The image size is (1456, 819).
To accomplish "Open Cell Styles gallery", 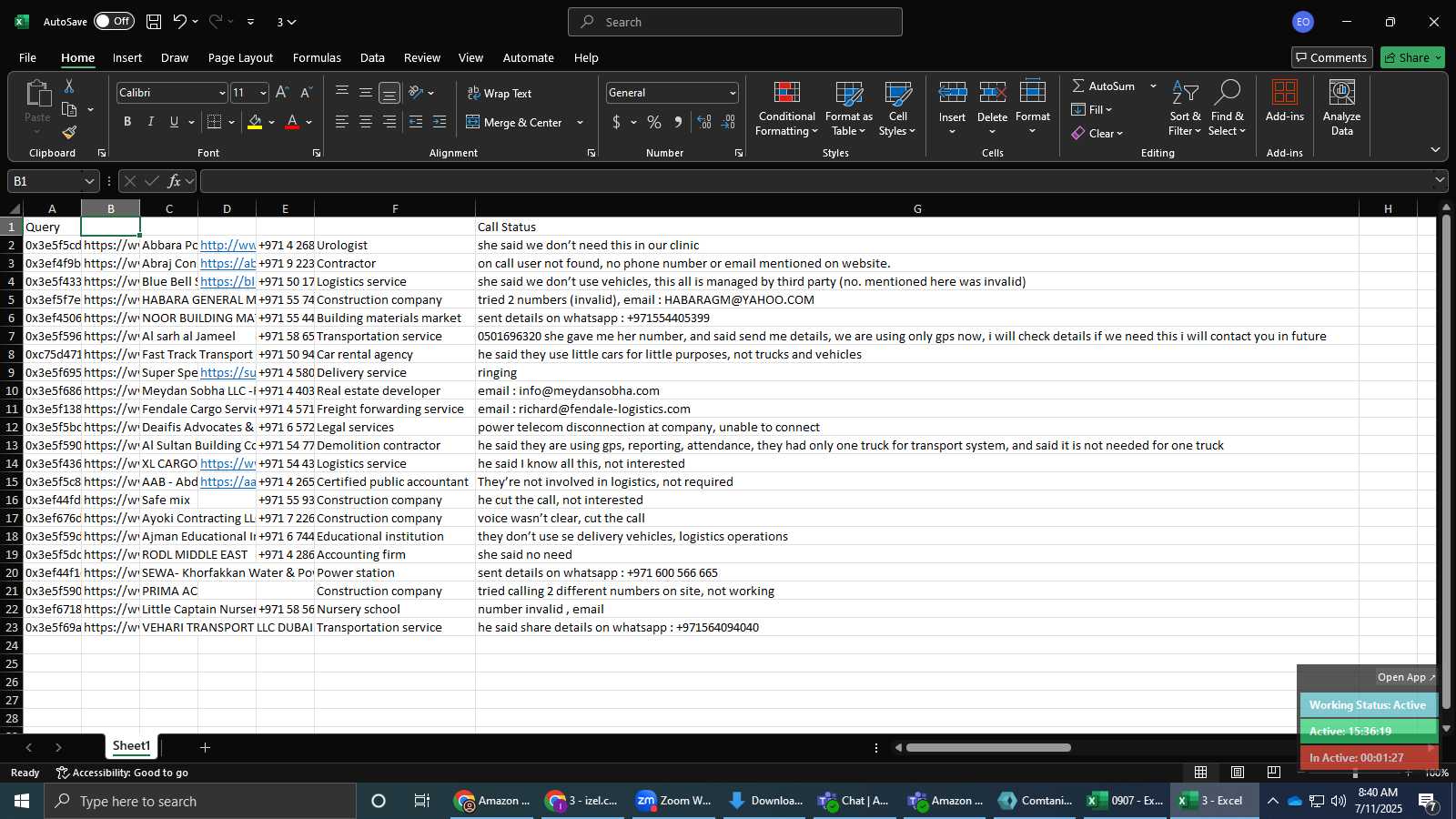I will pyautogui.click(x=898, y=109).
